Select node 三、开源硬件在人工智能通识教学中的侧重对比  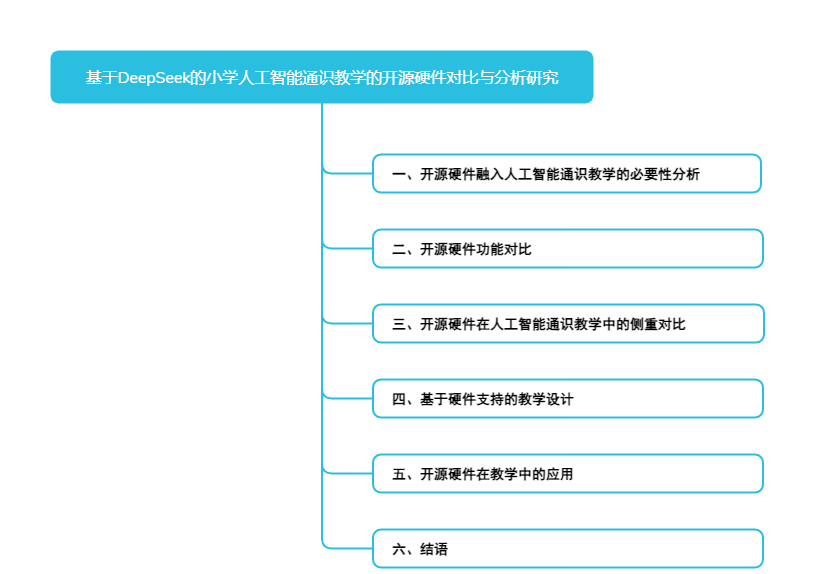tap(568, 323)
